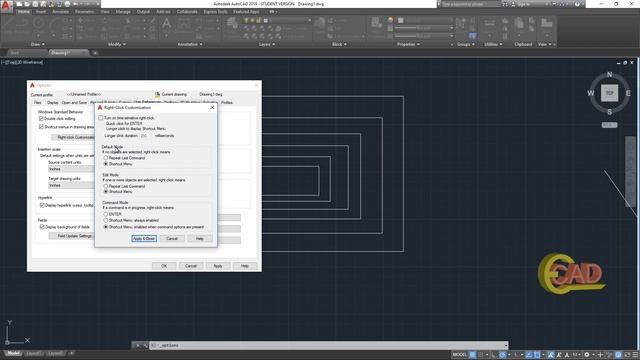Click the Open file icon in Quick Access toolbar
Image resolution: width=640 pixels, height=360 pixels.
click(x=27, y=4)
